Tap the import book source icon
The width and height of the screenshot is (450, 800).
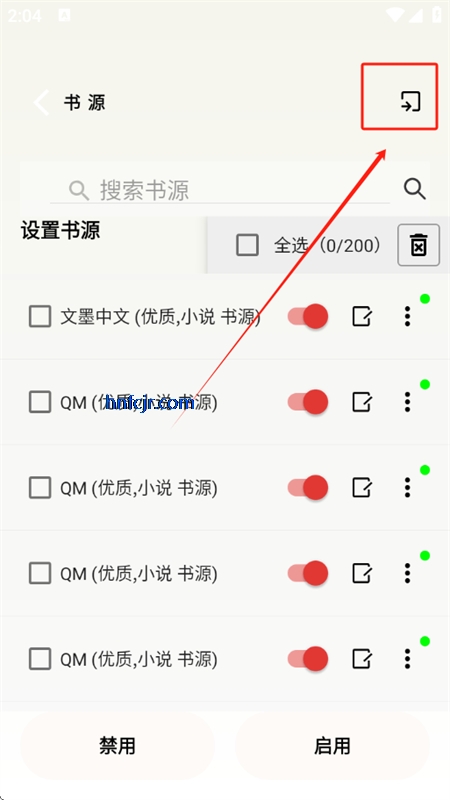click(410, 101)
